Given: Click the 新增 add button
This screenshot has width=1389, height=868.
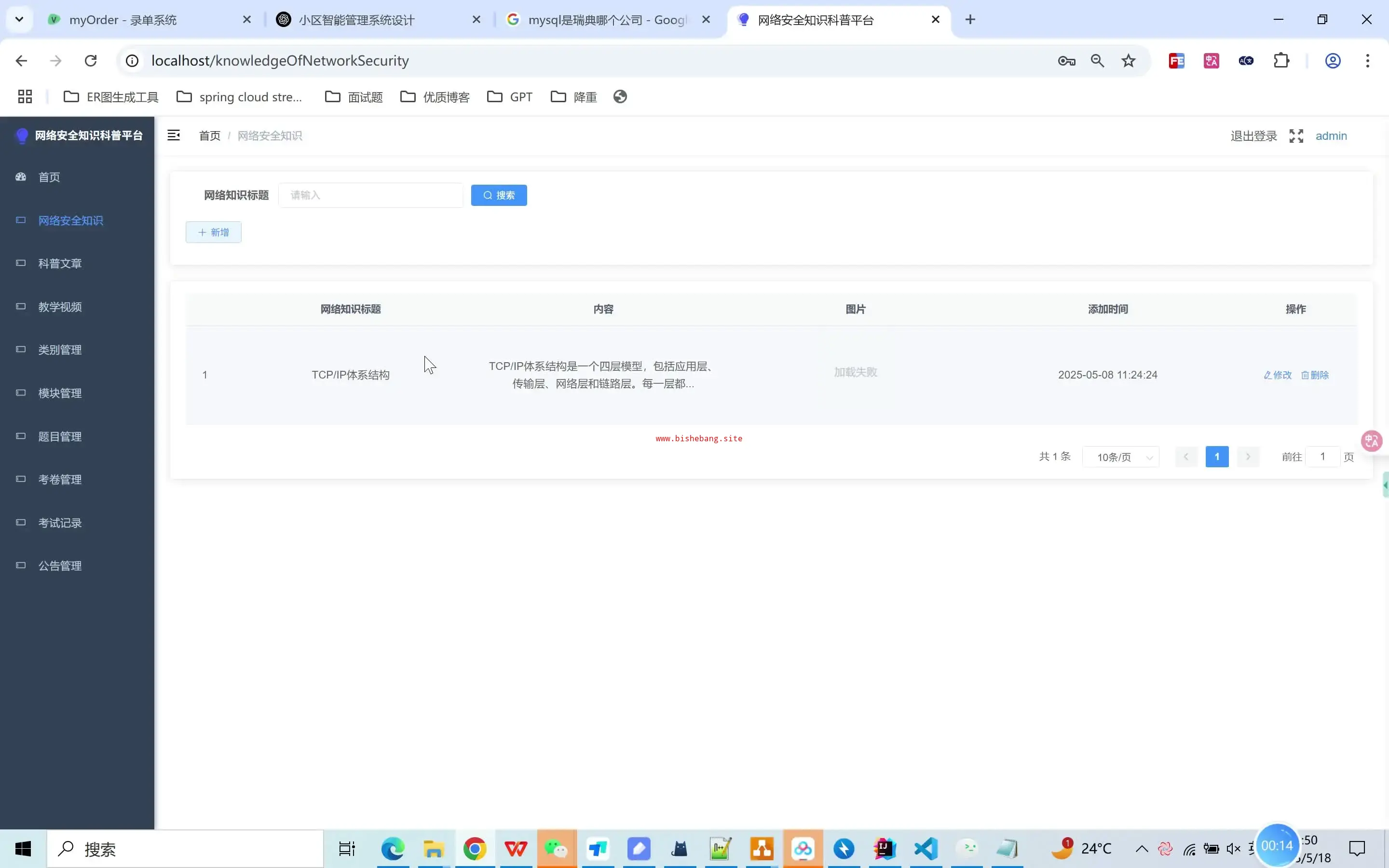Looking at the screenshot, I should coord(214,232).
